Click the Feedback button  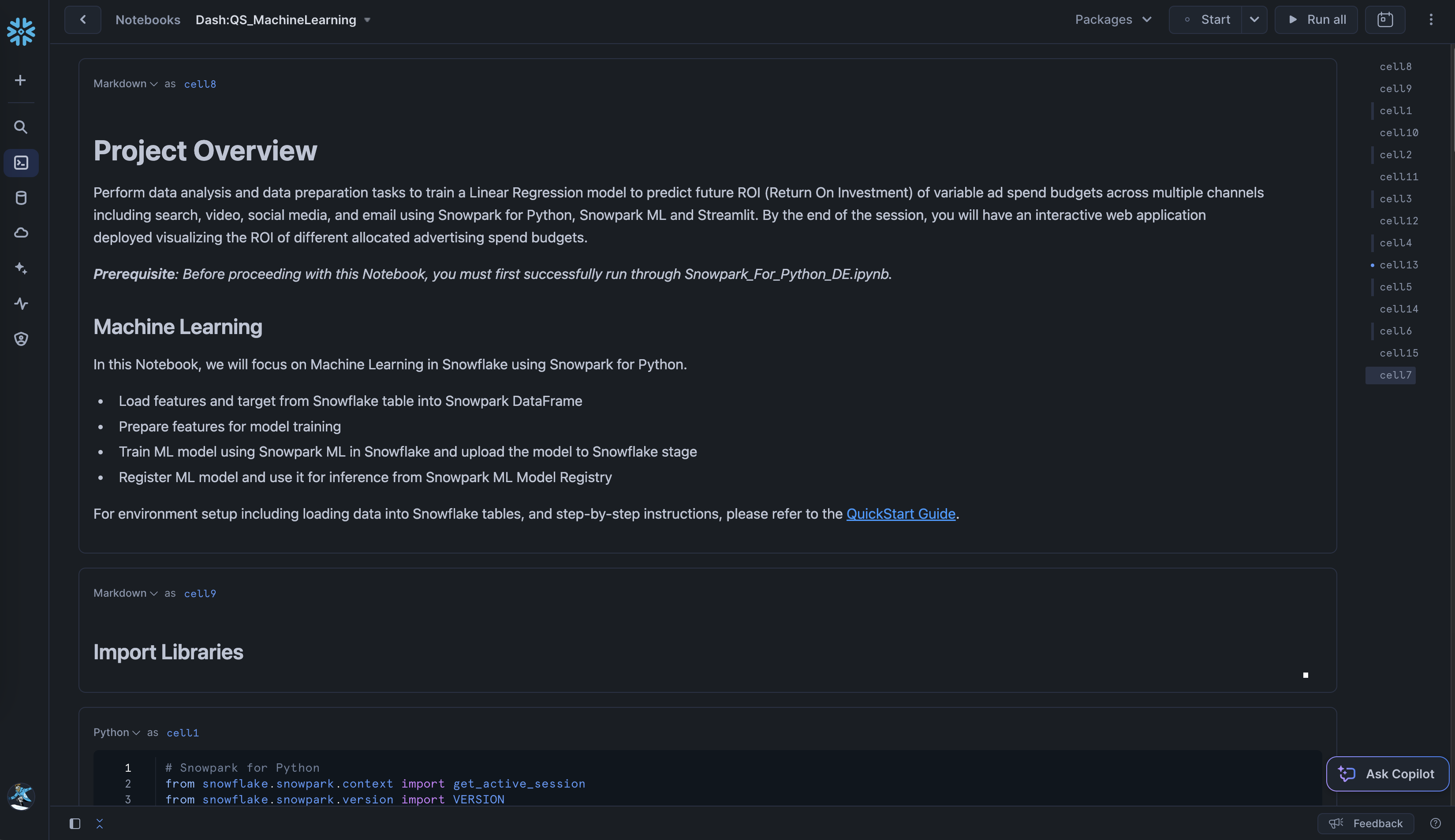tap(1365, 823)
